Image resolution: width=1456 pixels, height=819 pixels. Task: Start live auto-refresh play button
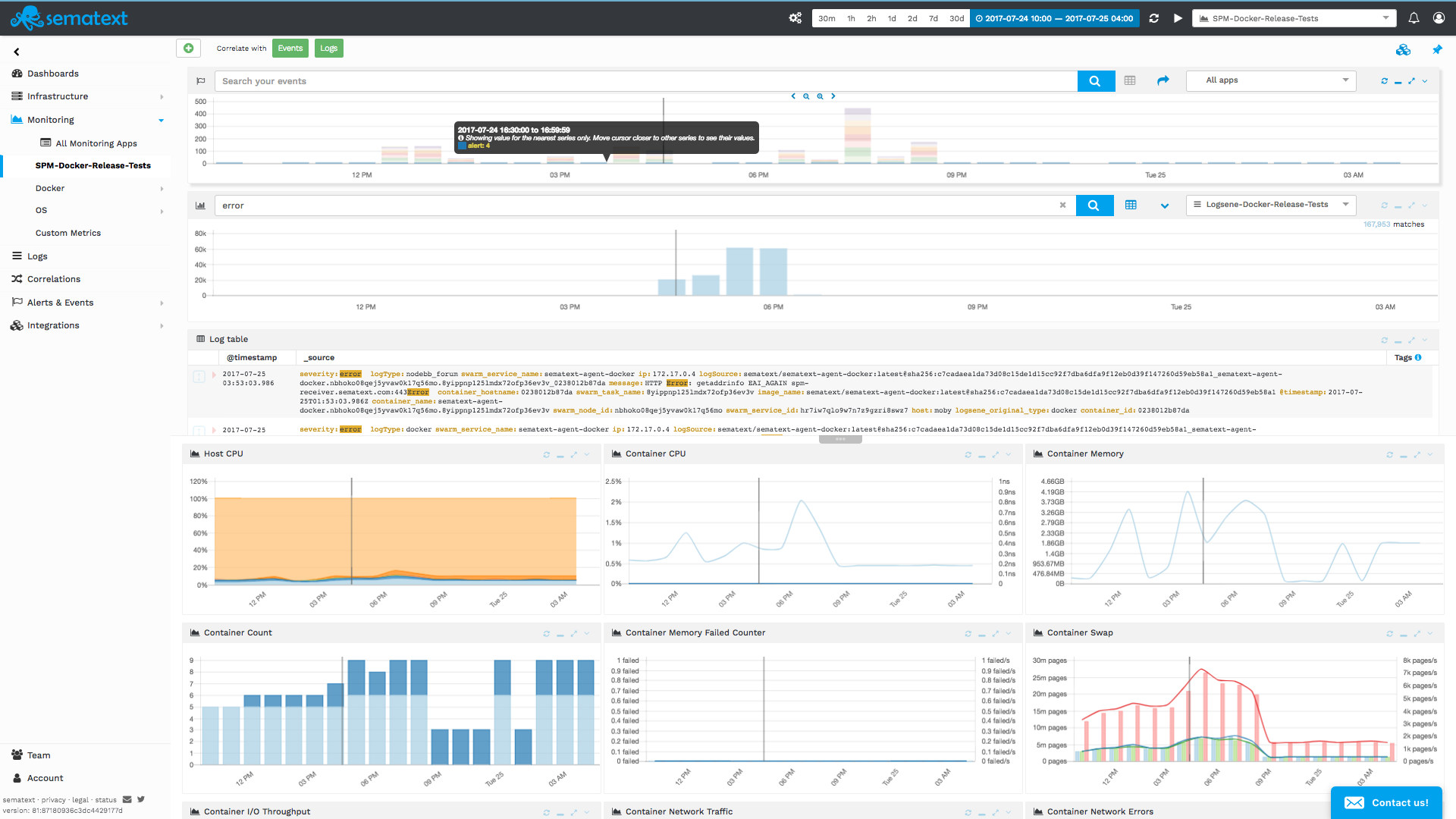[1178, 18]
